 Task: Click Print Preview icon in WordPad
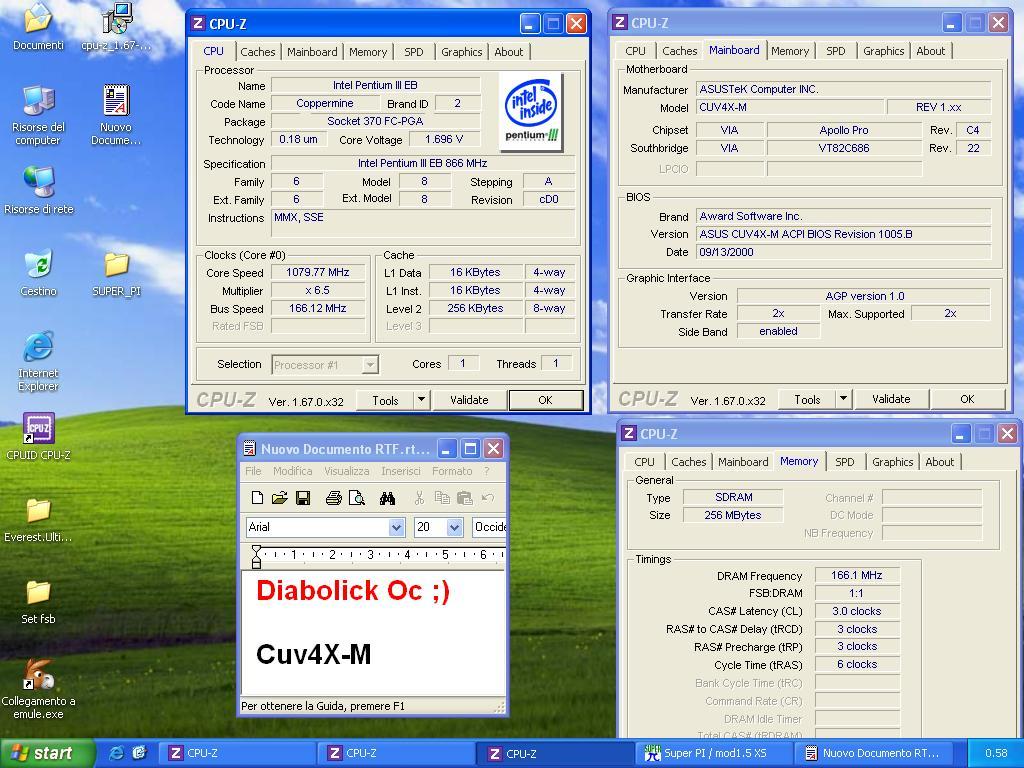click(357, 498)
